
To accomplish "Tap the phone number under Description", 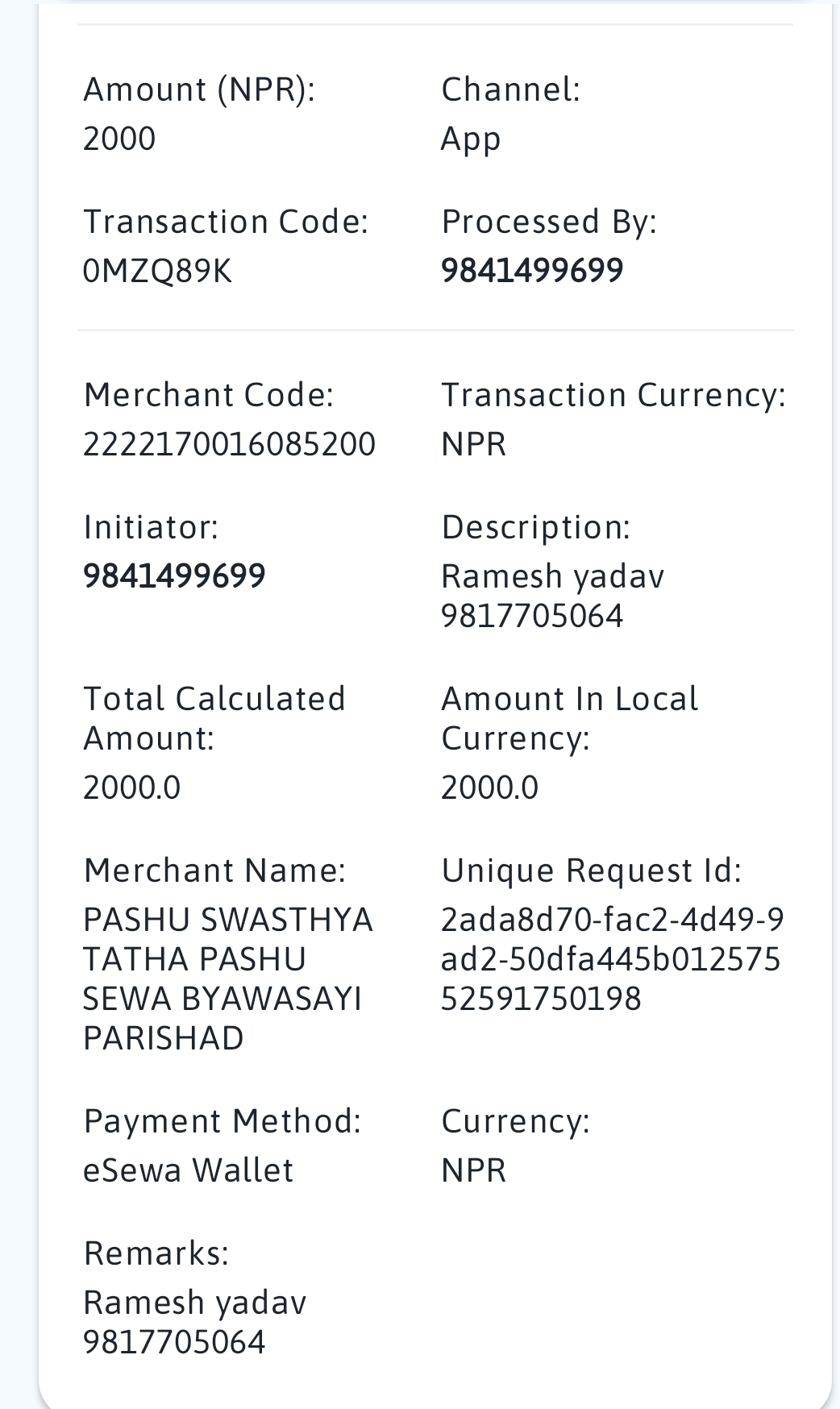I will coord(532,616).
